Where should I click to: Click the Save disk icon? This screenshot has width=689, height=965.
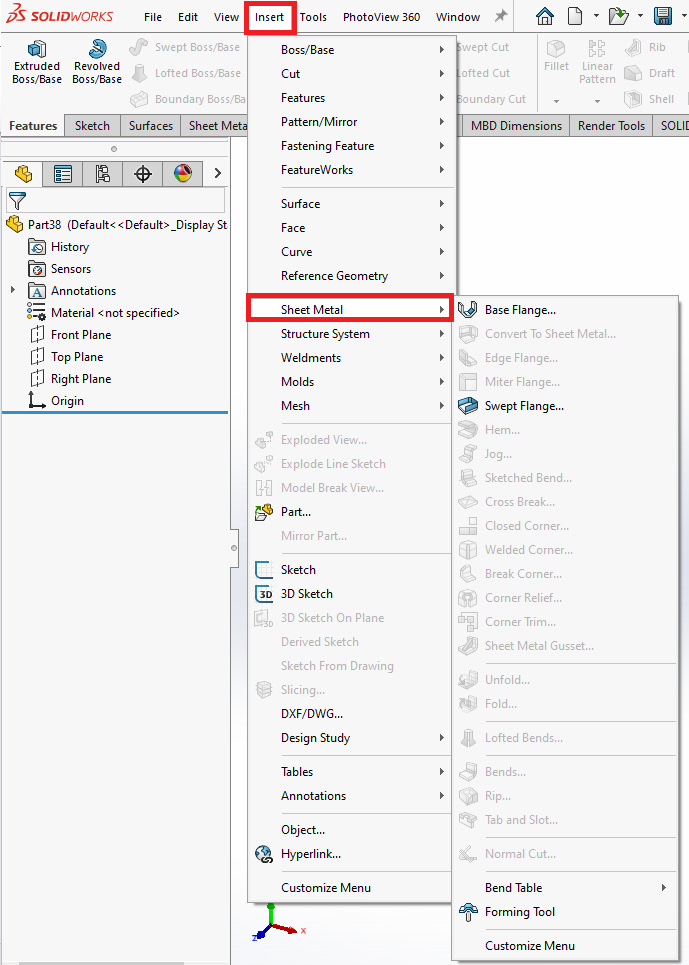tap(663, 16)
